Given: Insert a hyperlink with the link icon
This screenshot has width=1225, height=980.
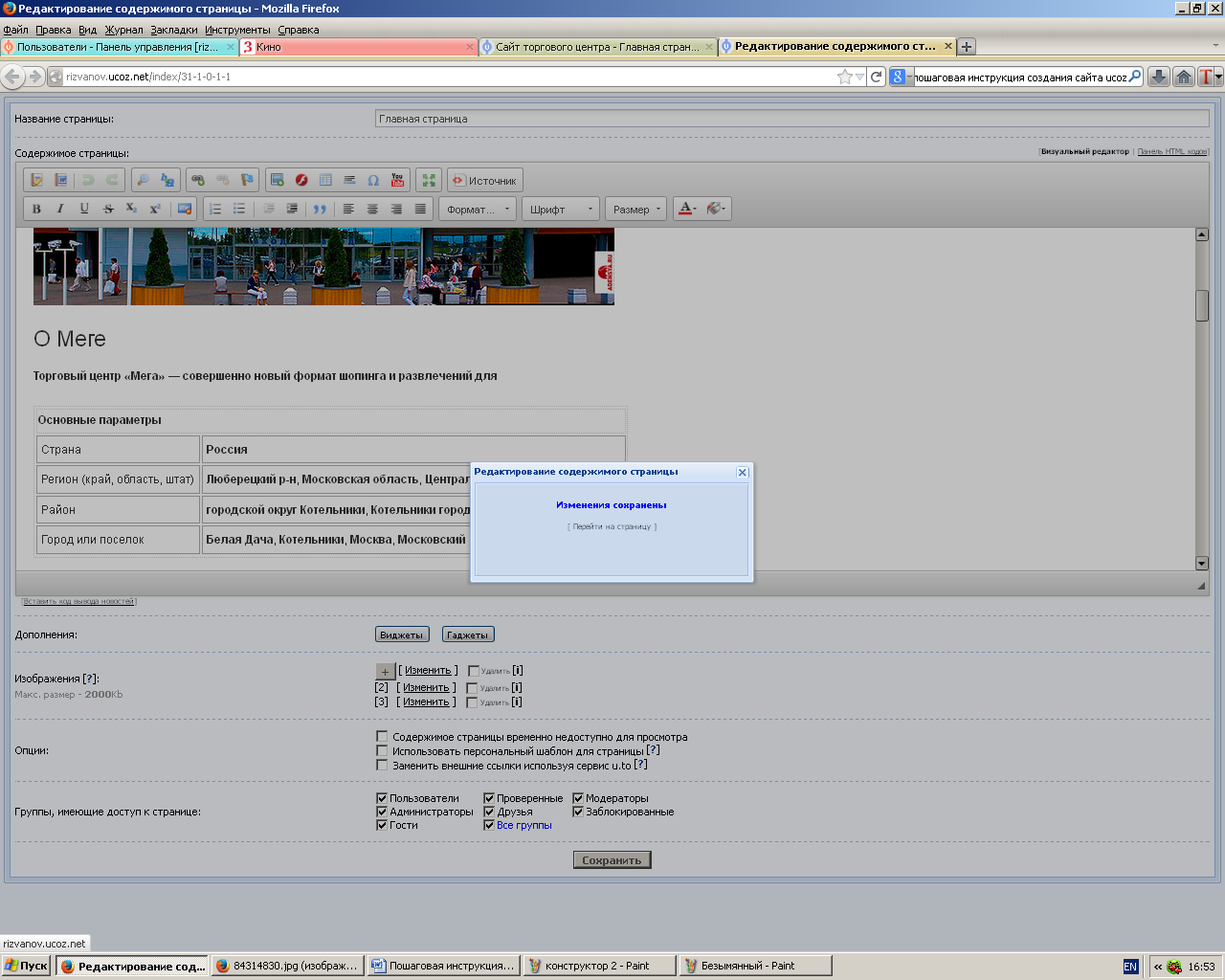Looking at the screenshot, I should (198, 180).
